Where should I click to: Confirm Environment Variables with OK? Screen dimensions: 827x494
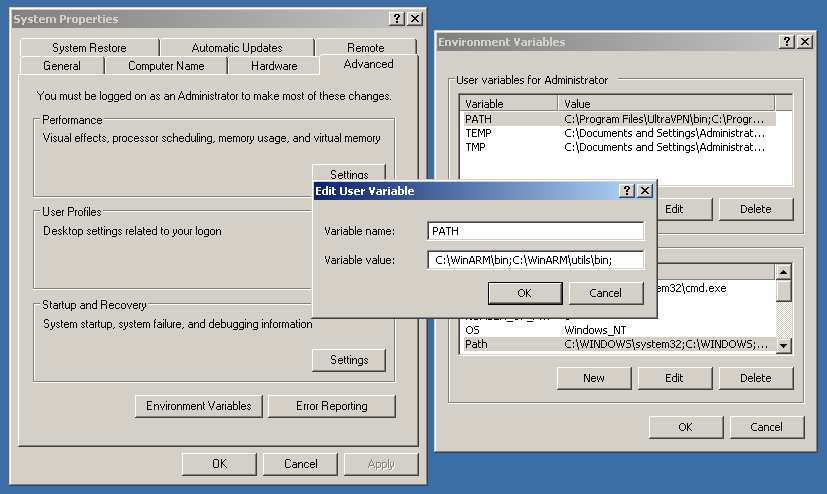(686, 427)
